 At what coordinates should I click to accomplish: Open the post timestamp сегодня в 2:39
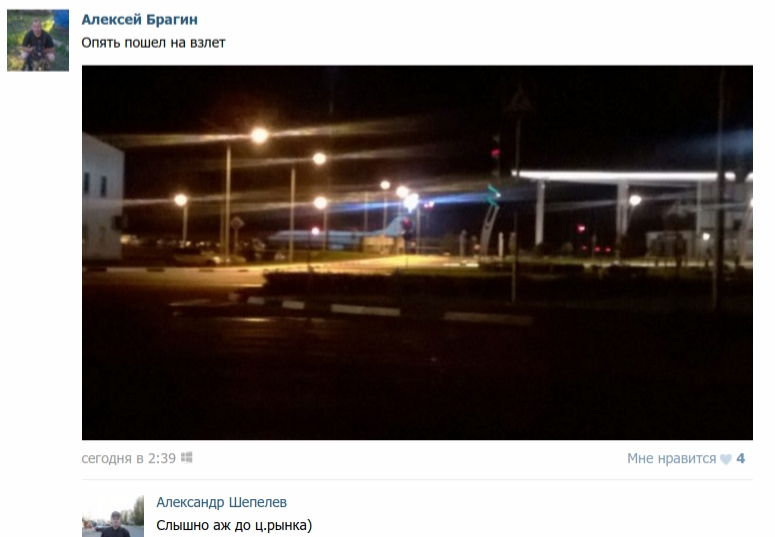(129, 458)
